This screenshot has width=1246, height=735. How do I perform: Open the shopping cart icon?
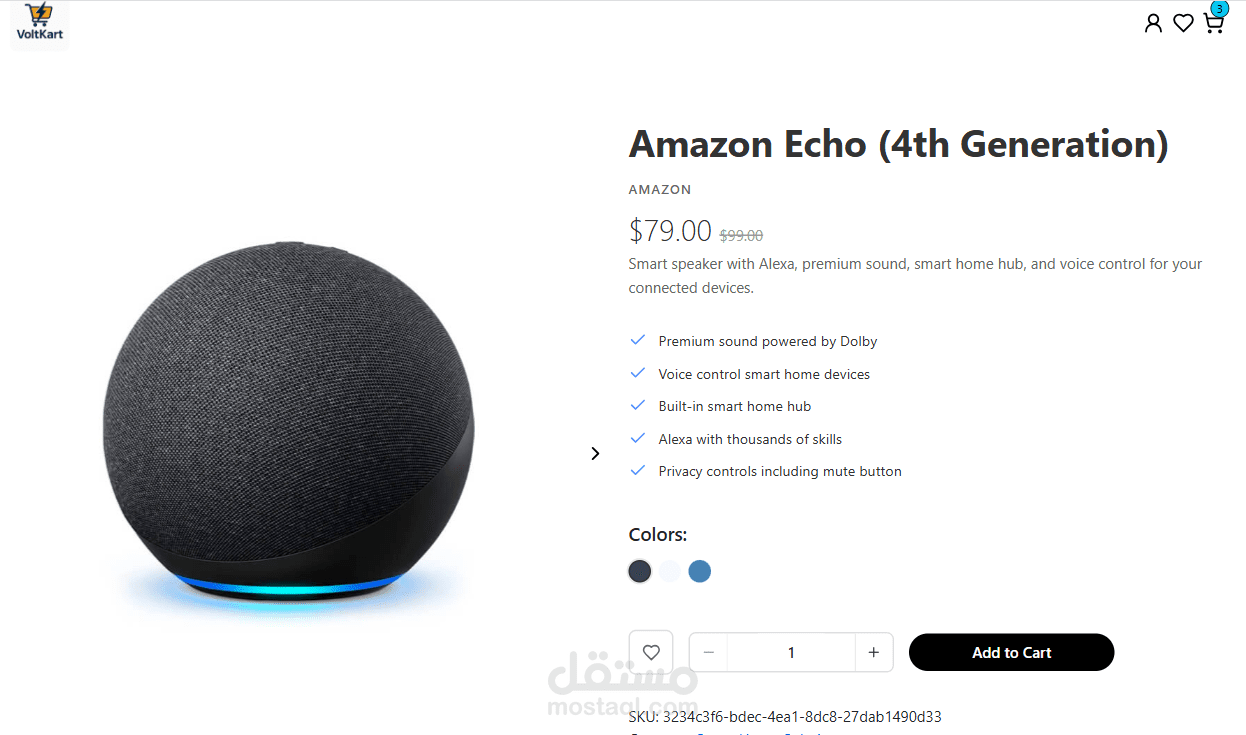[x=1213, y=24]
